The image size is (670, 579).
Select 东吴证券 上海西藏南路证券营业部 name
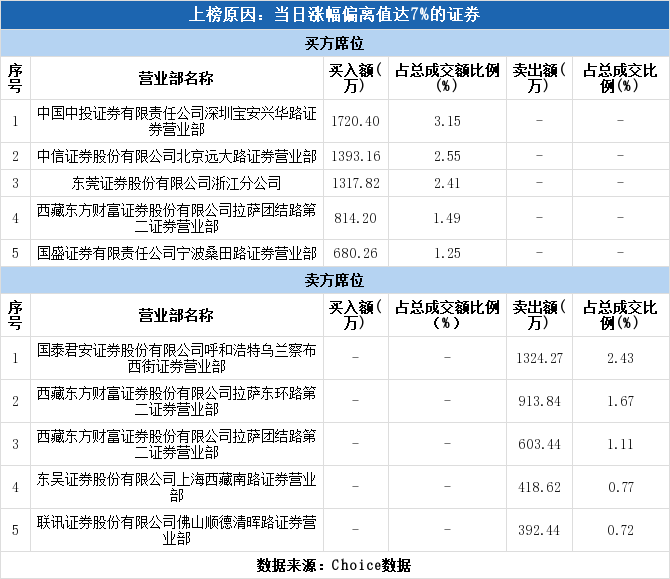176,487
